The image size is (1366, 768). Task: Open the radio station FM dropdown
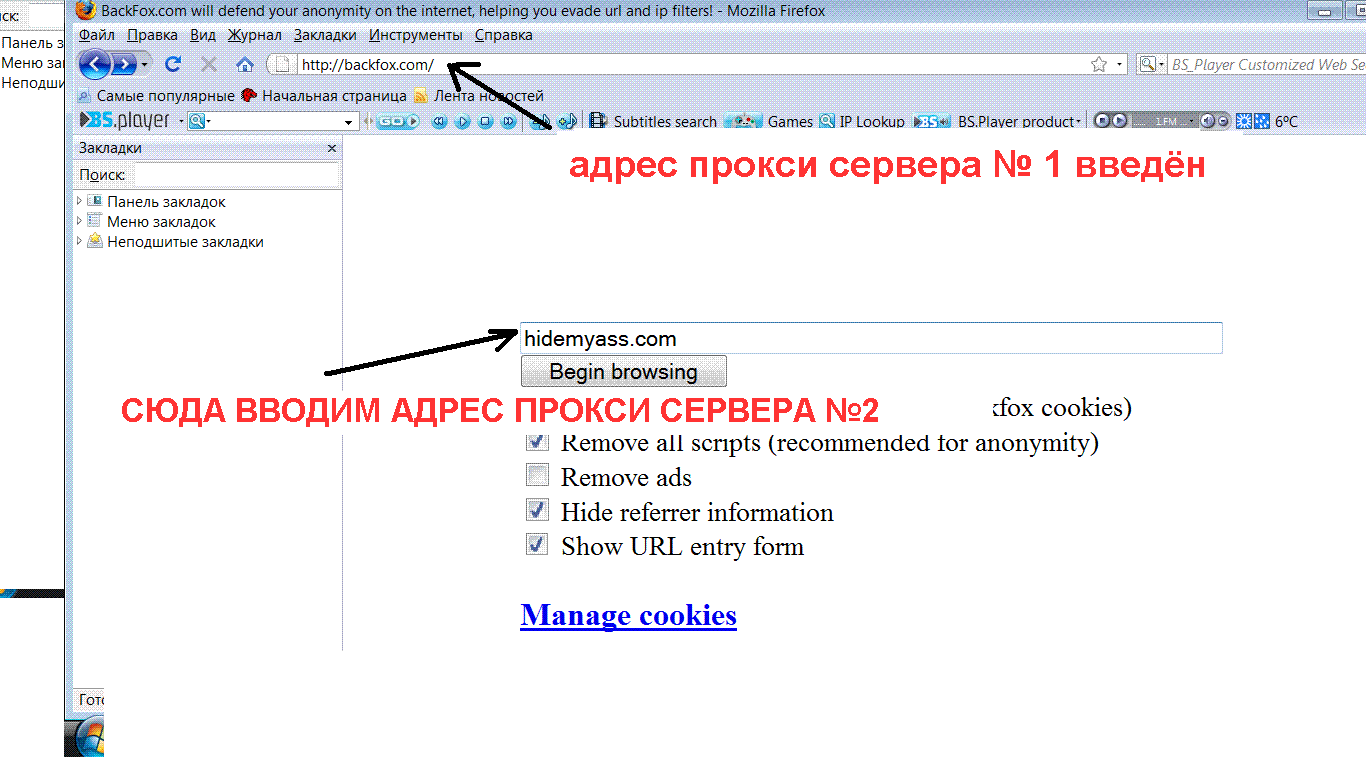pos(1190,121)
